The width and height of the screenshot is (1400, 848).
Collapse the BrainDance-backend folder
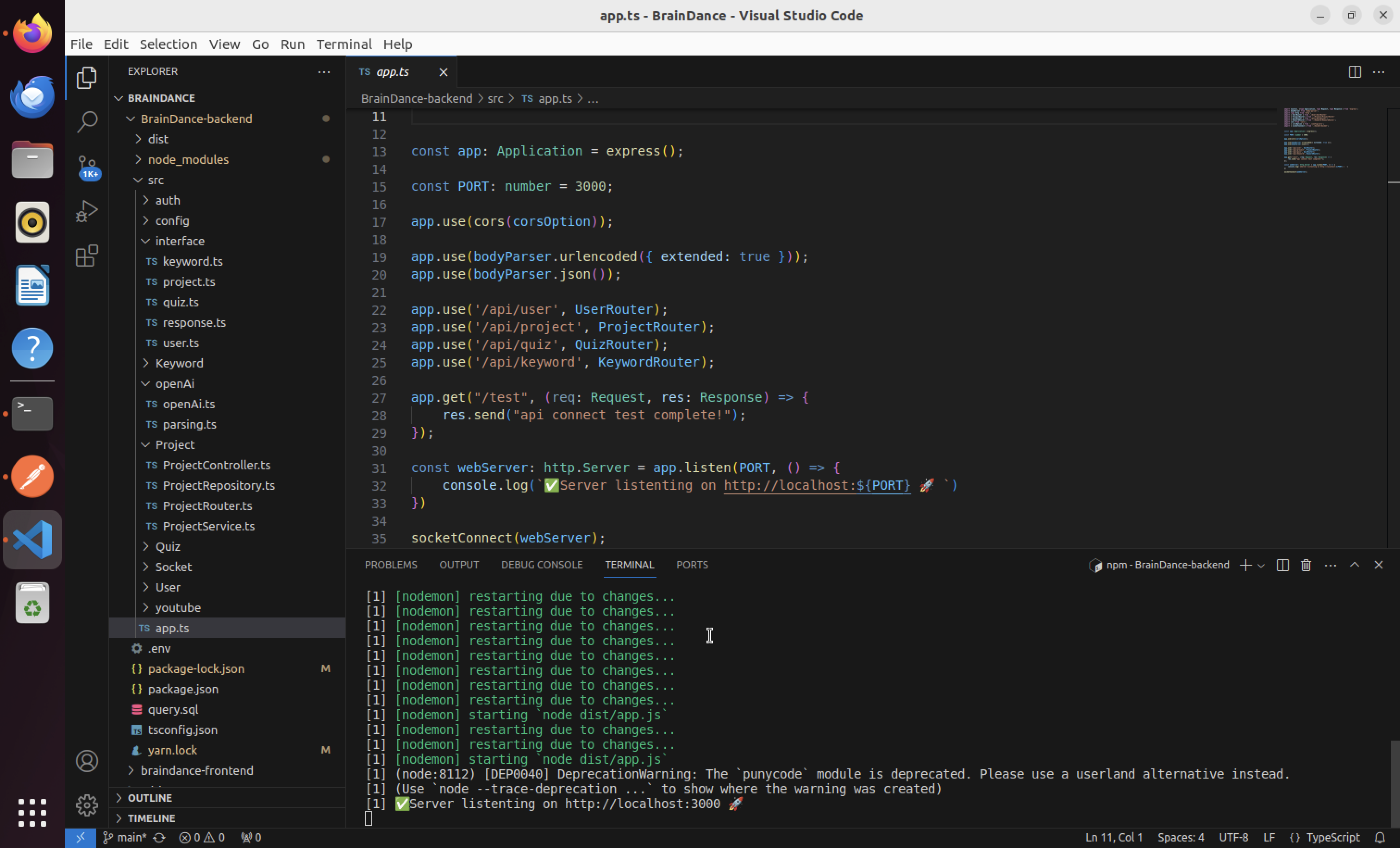(227, 118)
